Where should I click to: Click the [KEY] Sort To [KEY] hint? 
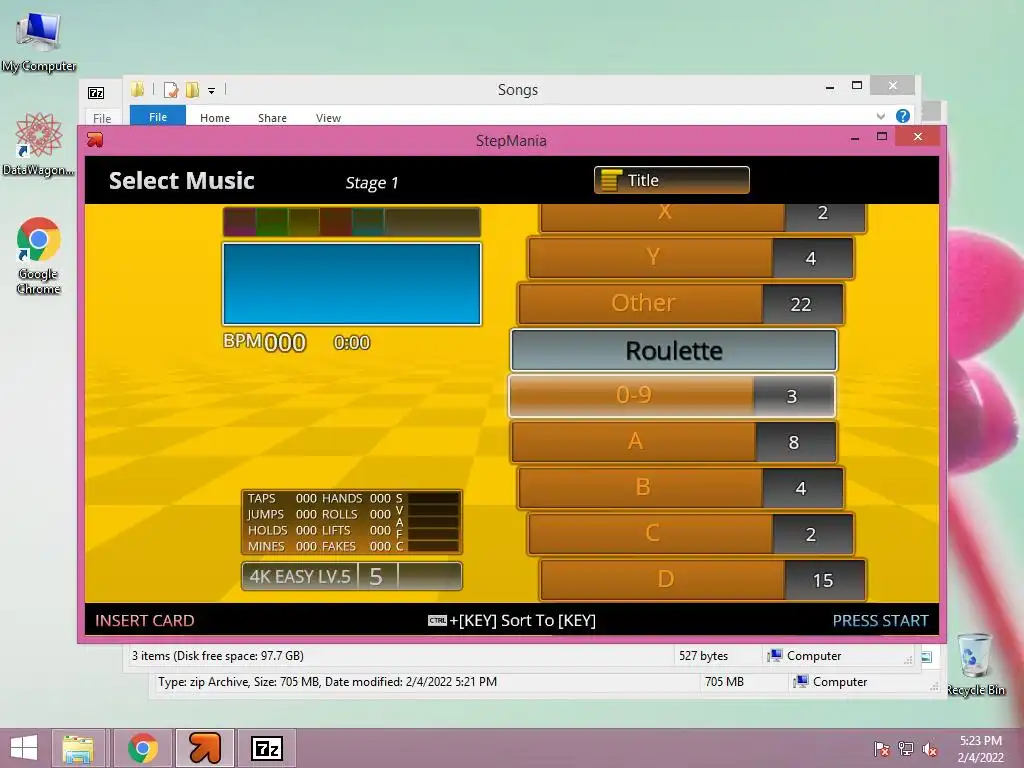pyautogui.click(x=512, y=620)
